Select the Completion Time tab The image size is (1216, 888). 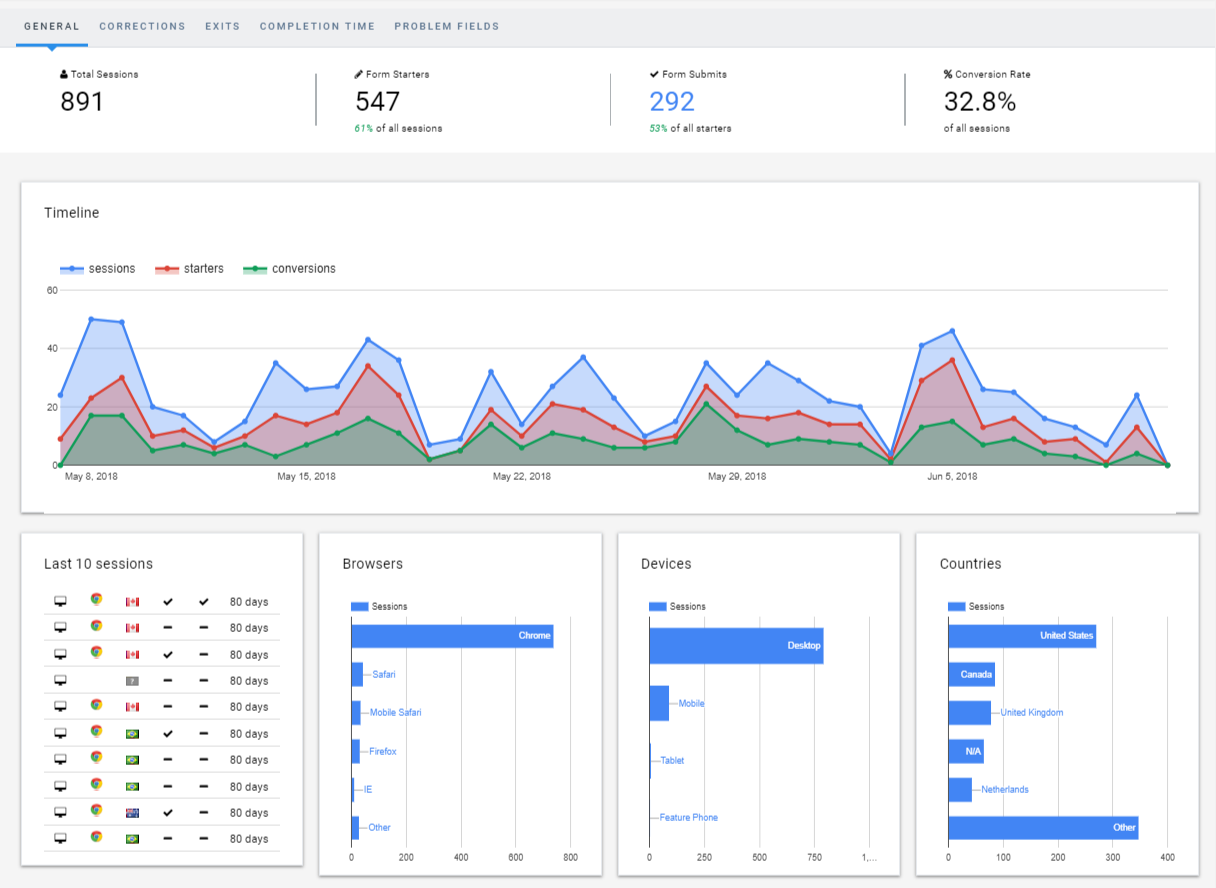pos(317,27)
